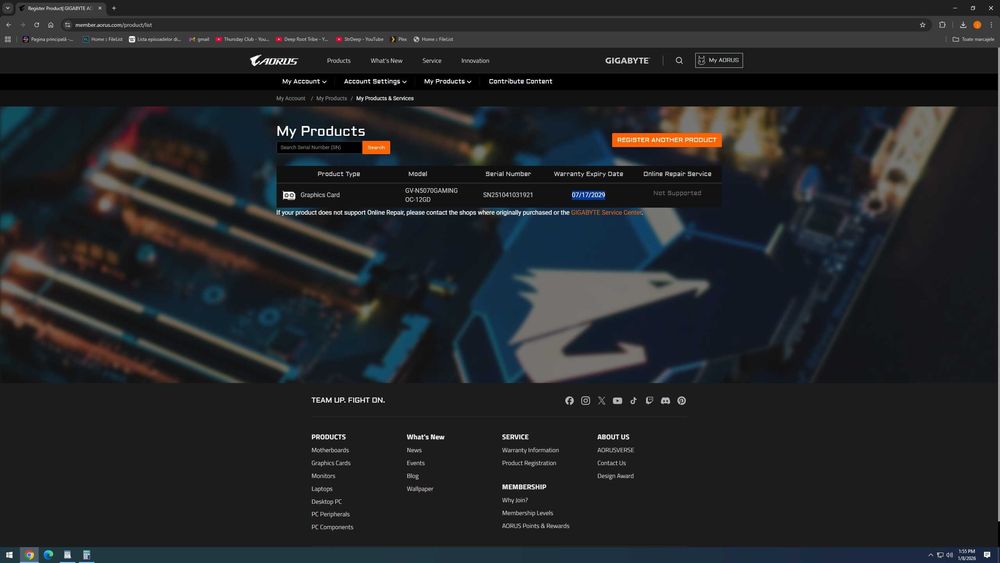Image resolution: width=1000 pixels, height=563 pixels.
Task: Open Contribute Content menu item
Action: (520, 82)
